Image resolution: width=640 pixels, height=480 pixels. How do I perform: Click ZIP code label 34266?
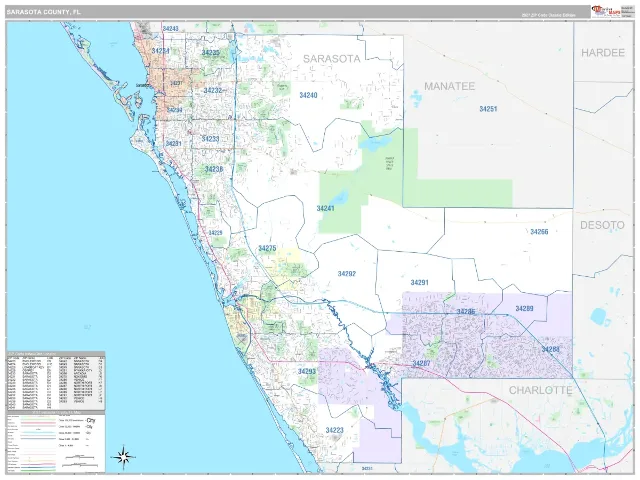(539, 232)
